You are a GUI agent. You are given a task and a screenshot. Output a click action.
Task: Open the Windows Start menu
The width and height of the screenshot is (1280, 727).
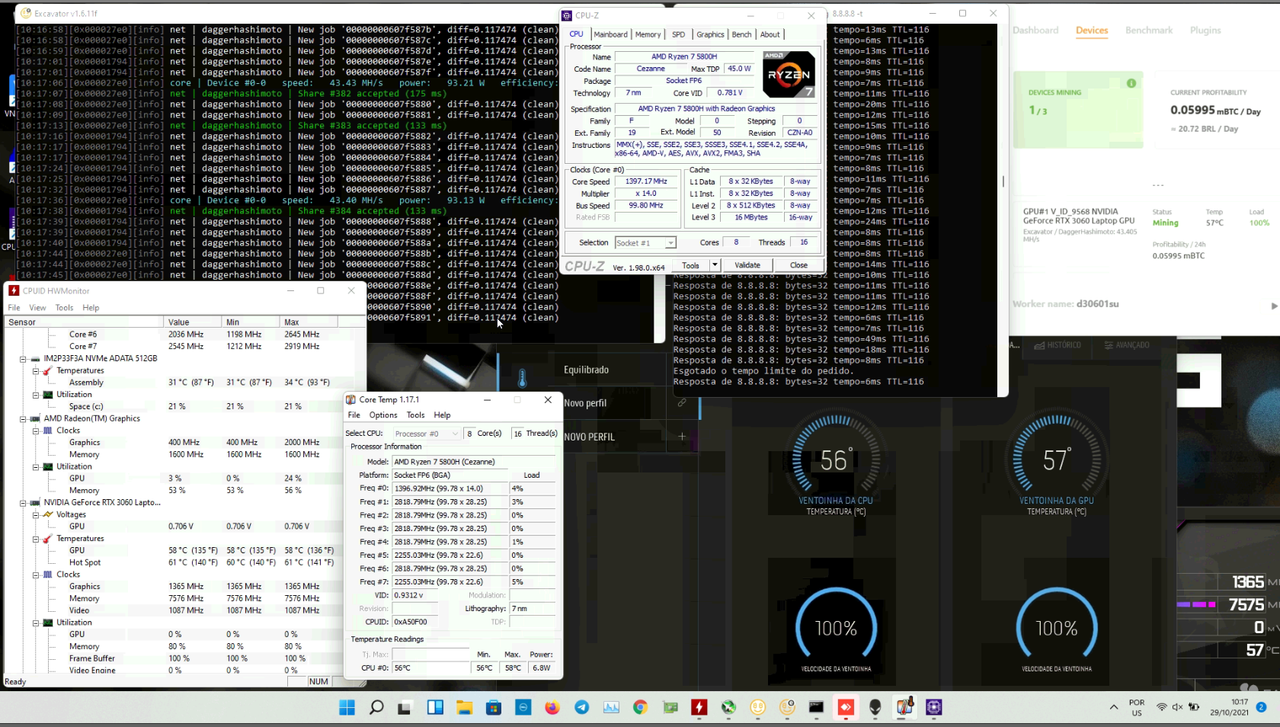point(347,708)
